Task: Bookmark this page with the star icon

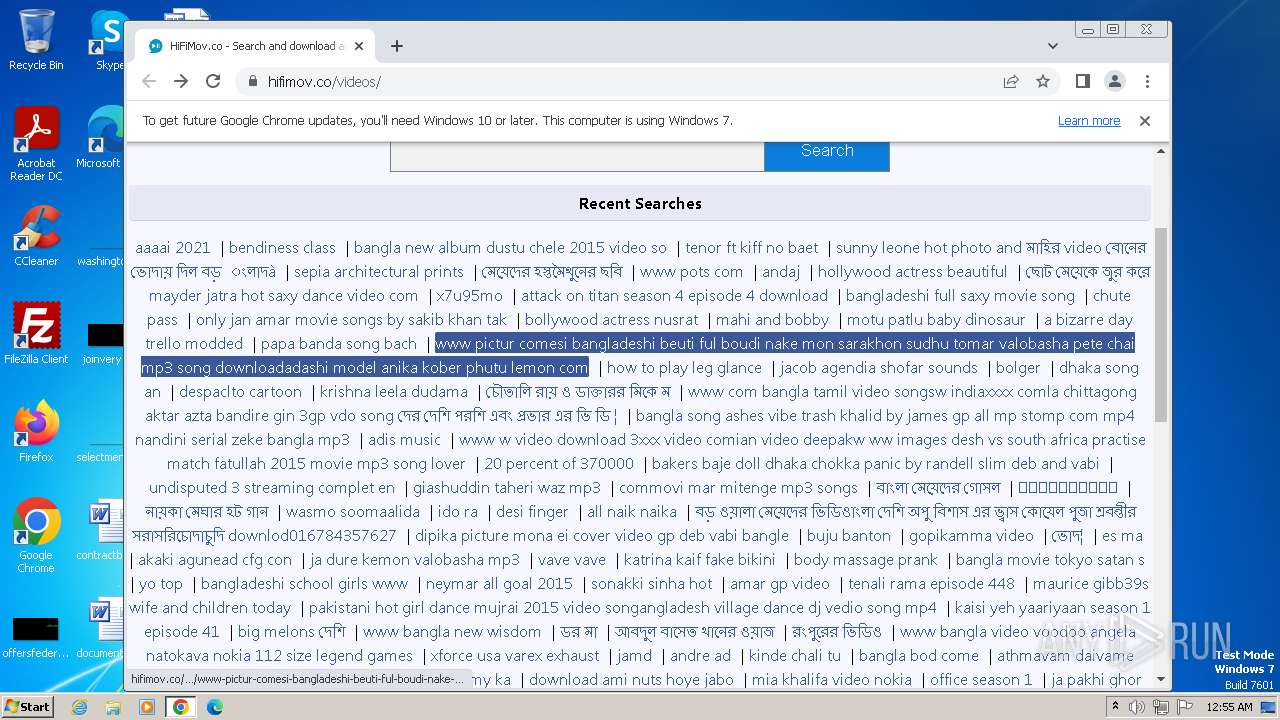Action: pyautogui.click(x=1043, y=81)
